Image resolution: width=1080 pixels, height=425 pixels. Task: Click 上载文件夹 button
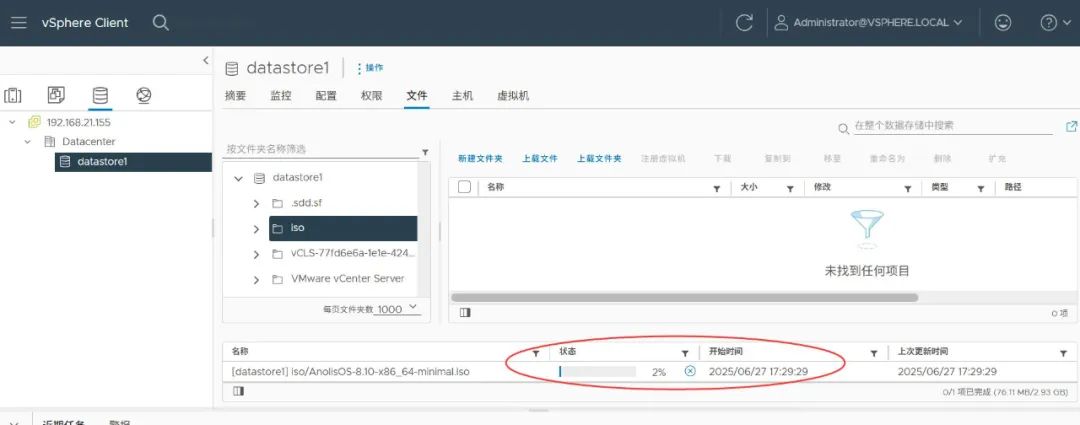coord(599,158)
